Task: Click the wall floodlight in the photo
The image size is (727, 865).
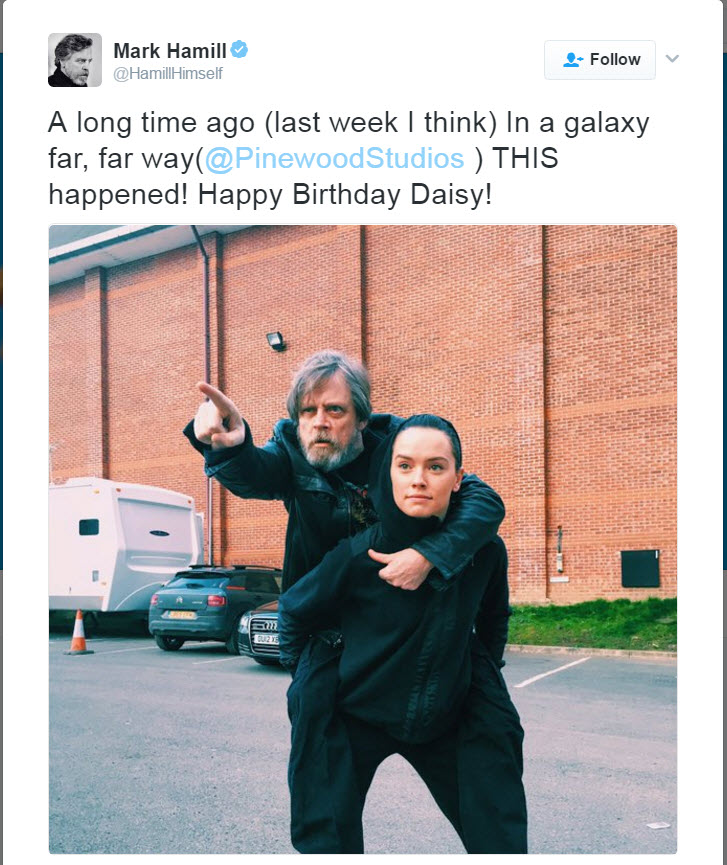Action: click(276, 341)
